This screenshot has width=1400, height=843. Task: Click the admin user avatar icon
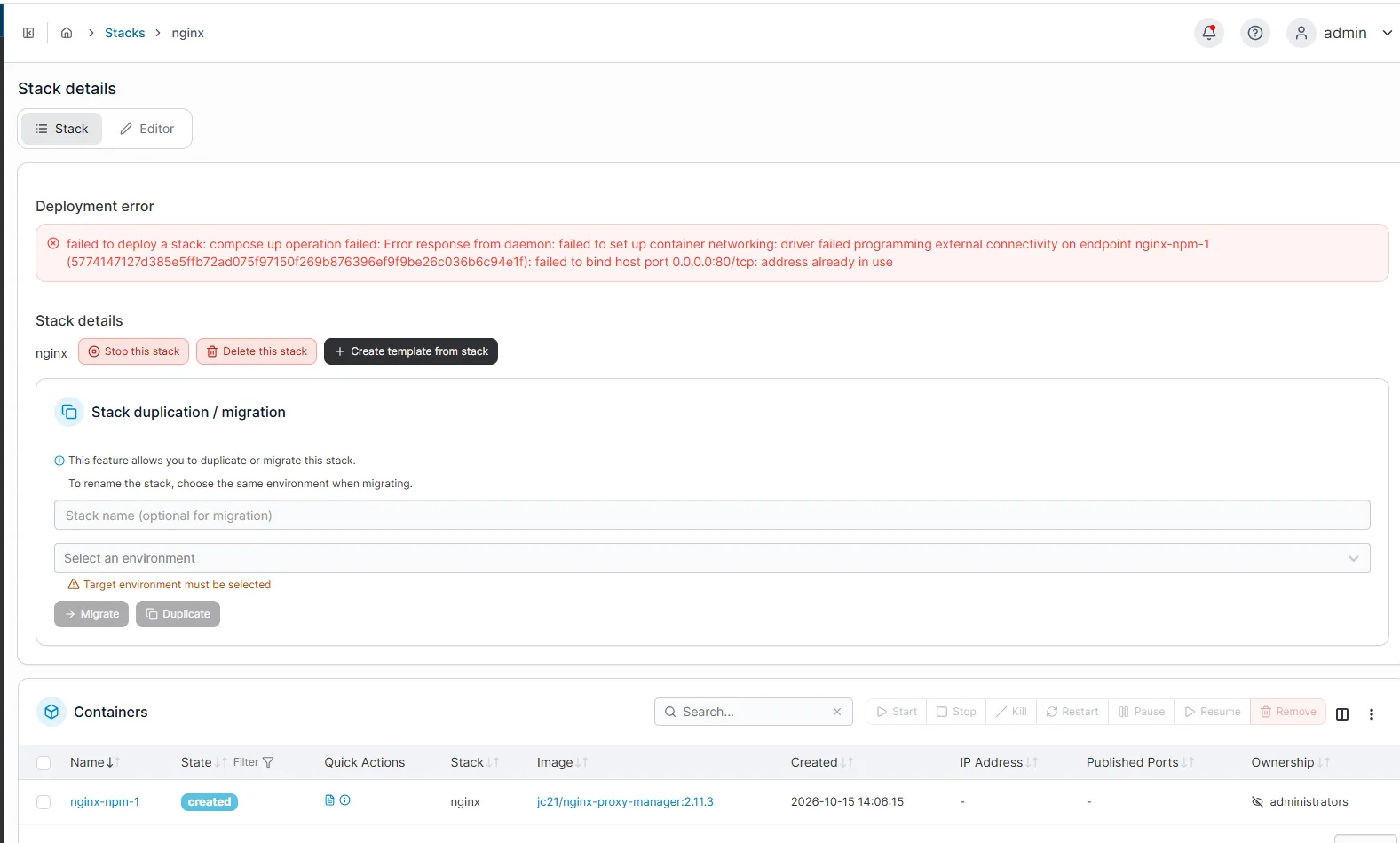tap(1301, 33)
